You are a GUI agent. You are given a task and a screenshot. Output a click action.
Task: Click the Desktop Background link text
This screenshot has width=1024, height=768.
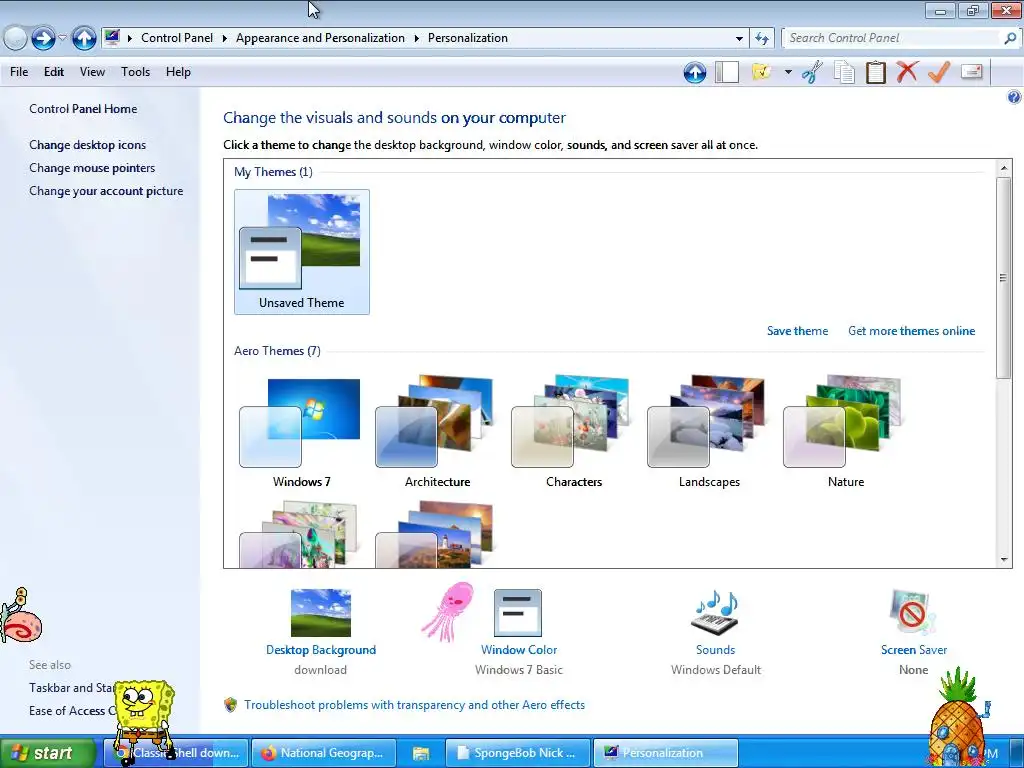321,650
